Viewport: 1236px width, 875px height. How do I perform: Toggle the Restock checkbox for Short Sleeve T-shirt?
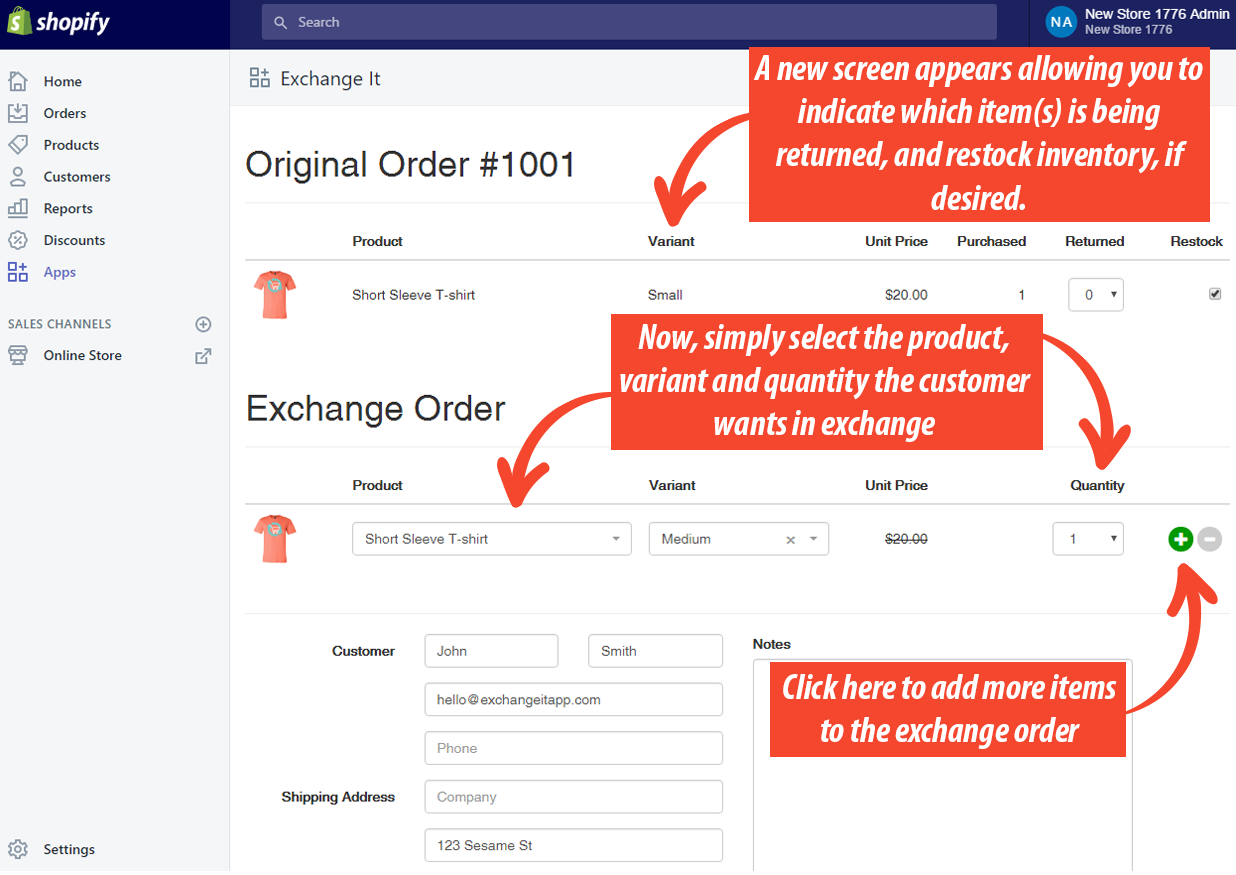(x=1215, y=293)
